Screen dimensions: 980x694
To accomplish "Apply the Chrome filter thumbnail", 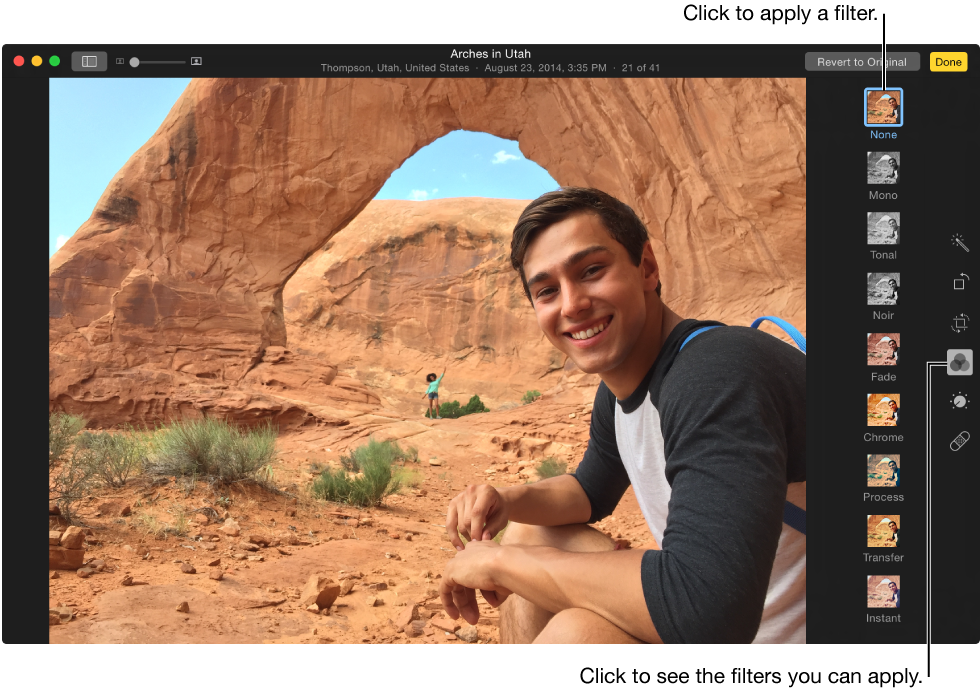I will click(883, 410).
